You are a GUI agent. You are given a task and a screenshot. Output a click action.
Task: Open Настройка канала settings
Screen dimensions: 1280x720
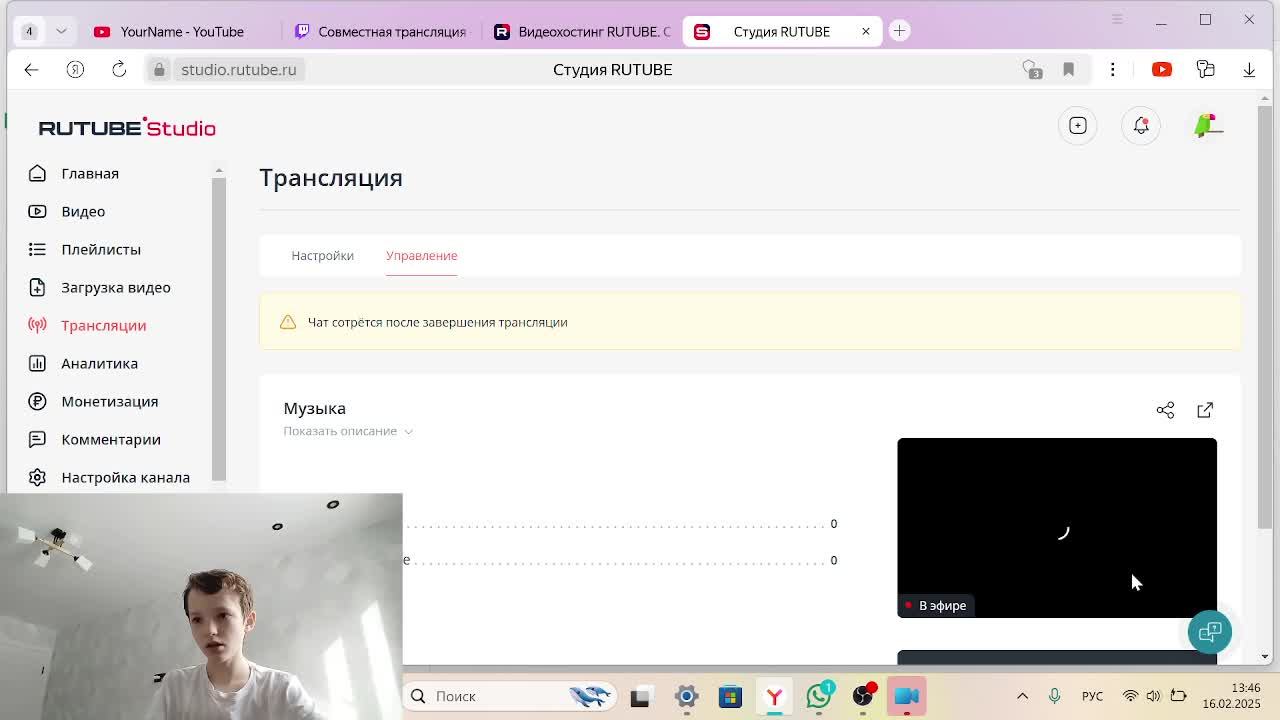(125, 477)
